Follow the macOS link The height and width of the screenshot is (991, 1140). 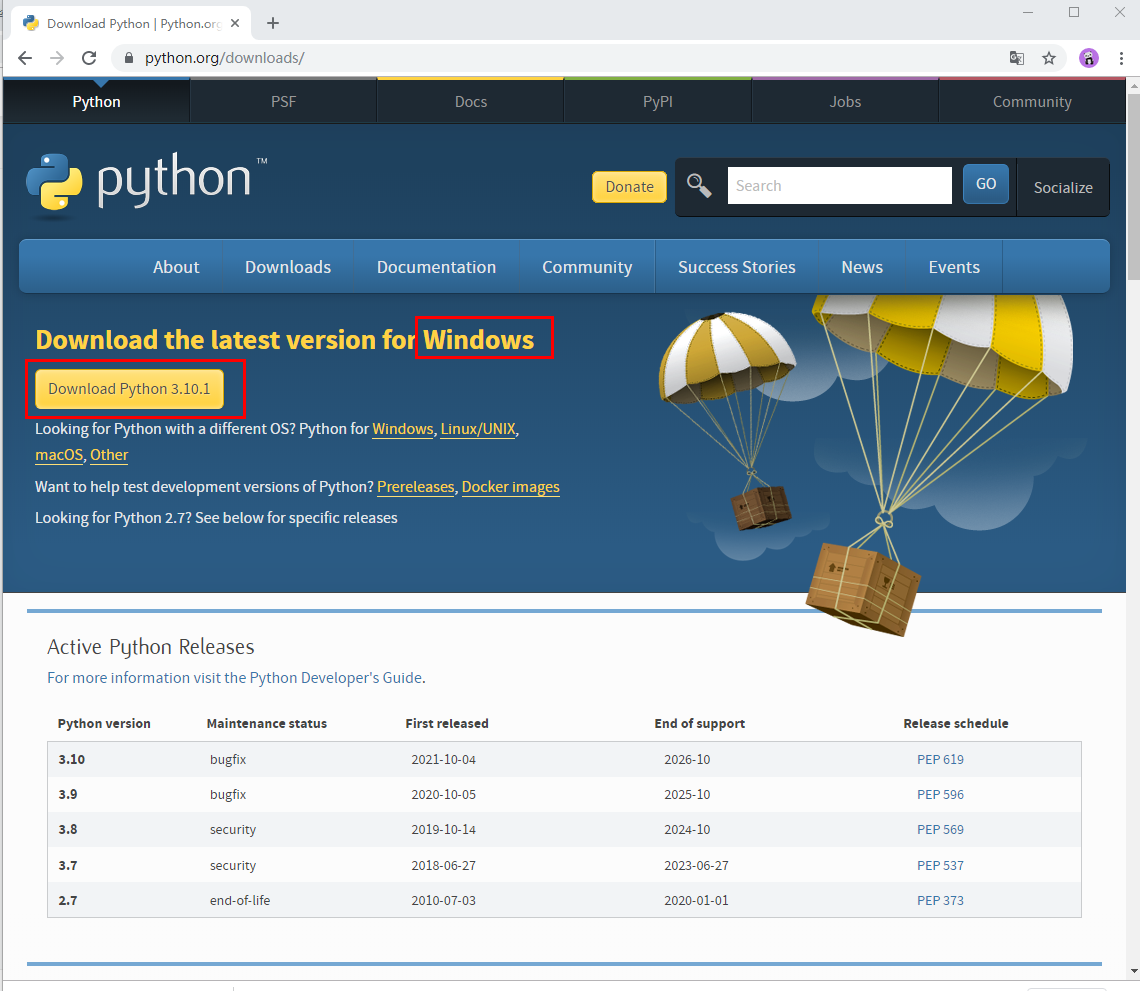[x=59, y=455]
